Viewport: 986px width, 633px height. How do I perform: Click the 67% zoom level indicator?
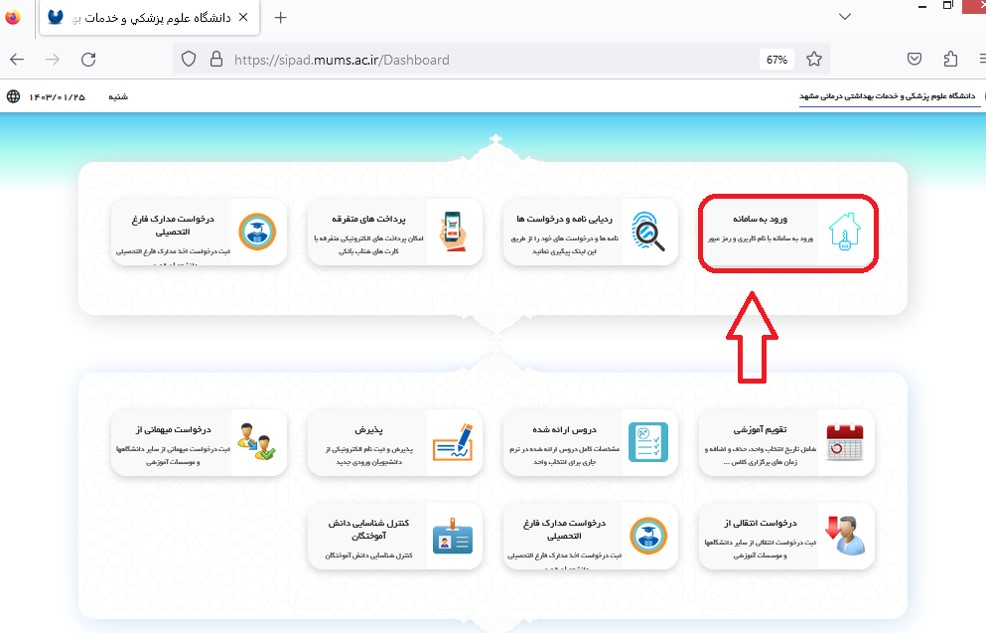pos(776,60)
